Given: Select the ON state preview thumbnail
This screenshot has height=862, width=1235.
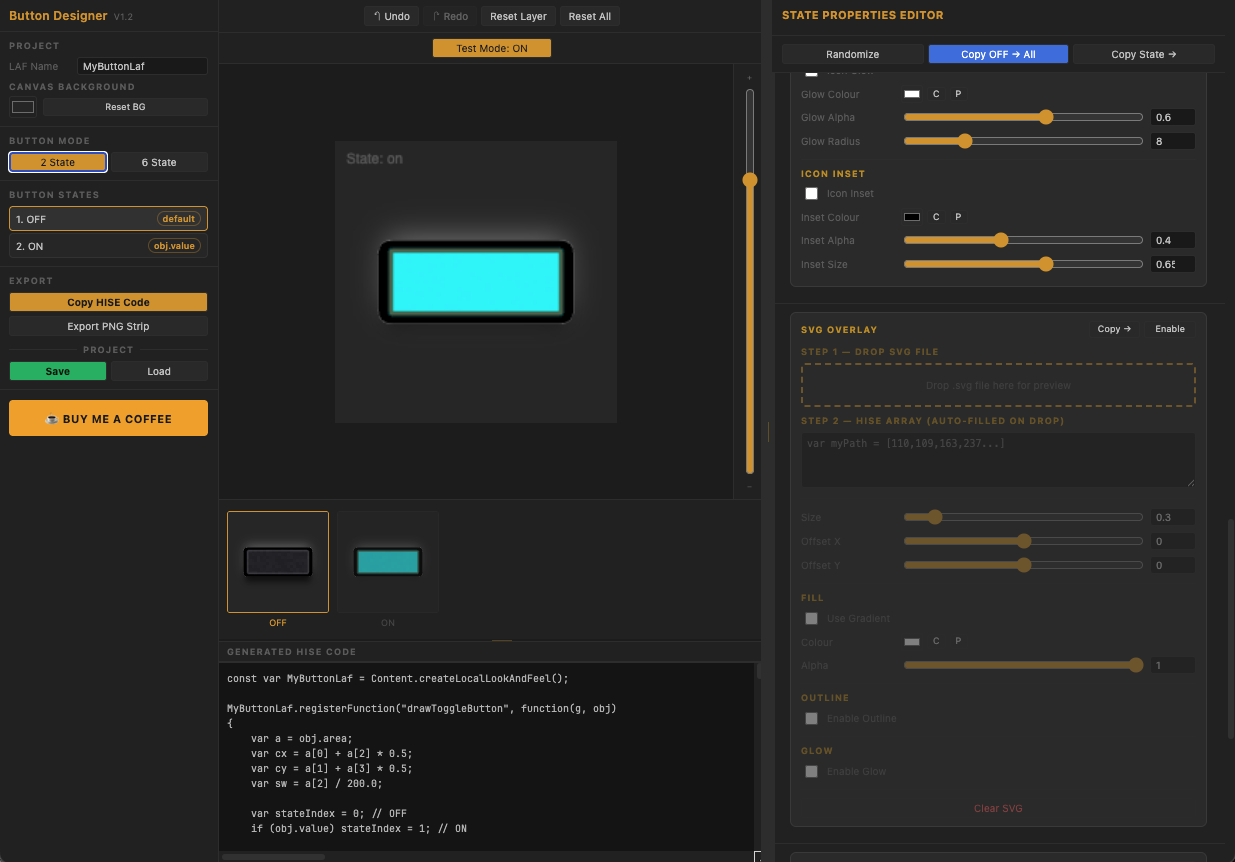Looking at the screenshot, I should pyautogui.click(x=388, y=561).
